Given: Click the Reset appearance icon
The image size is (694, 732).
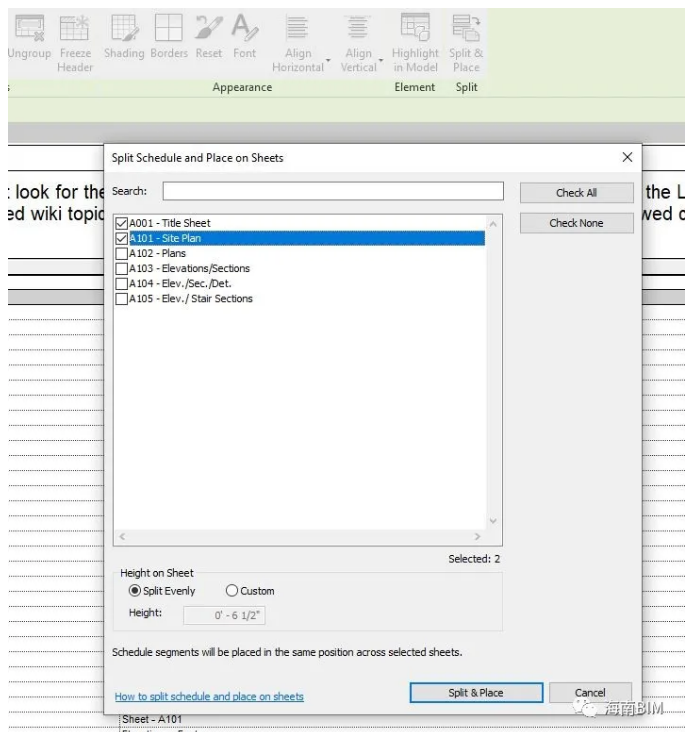Looking at the screenshot, I should pyautogui.click(x=209, y=28).
